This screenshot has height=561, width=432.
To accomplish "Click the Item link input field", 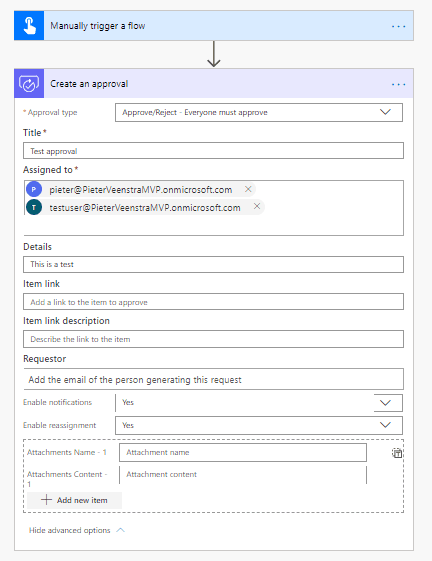I will click(213, 302).
